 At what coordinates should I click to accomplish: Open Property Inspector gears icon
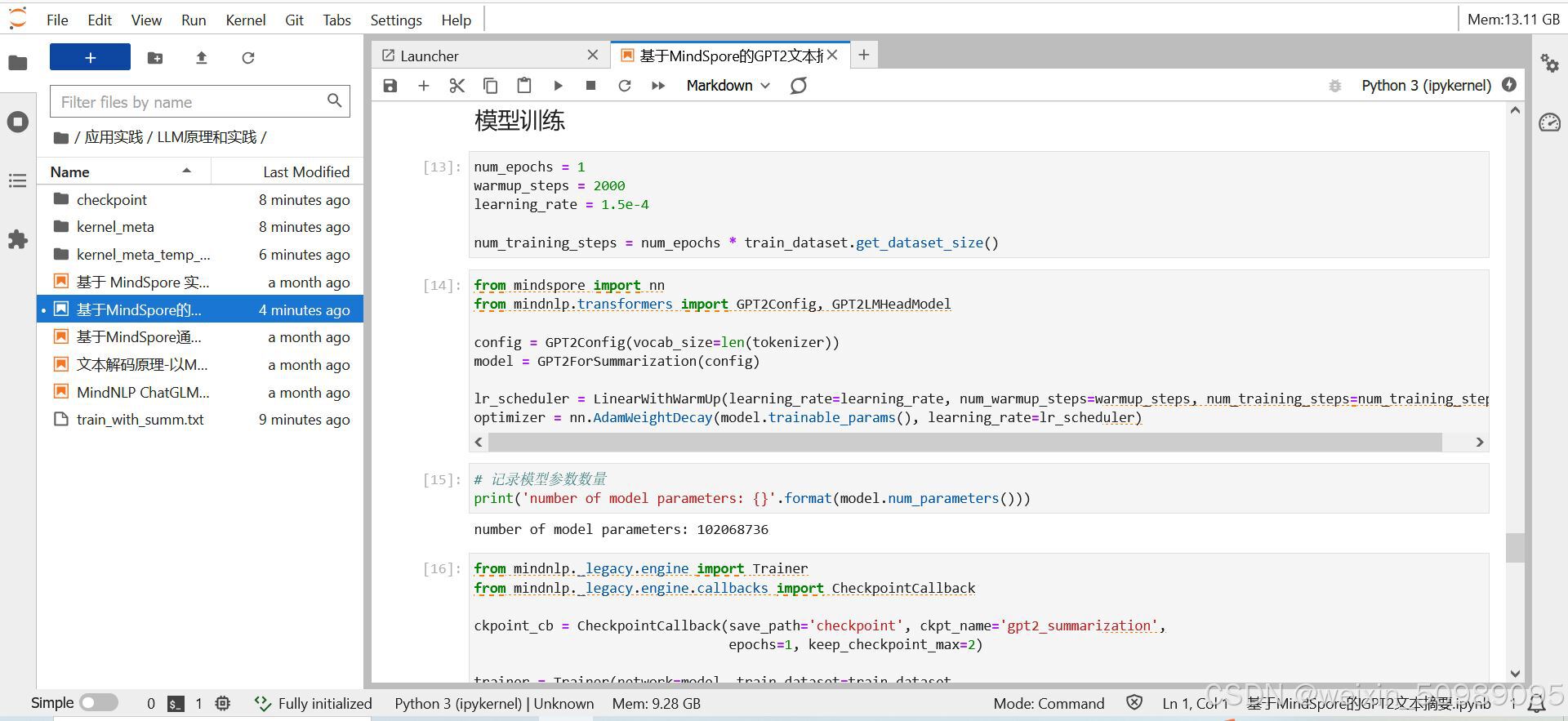(x=1549, y=63)
